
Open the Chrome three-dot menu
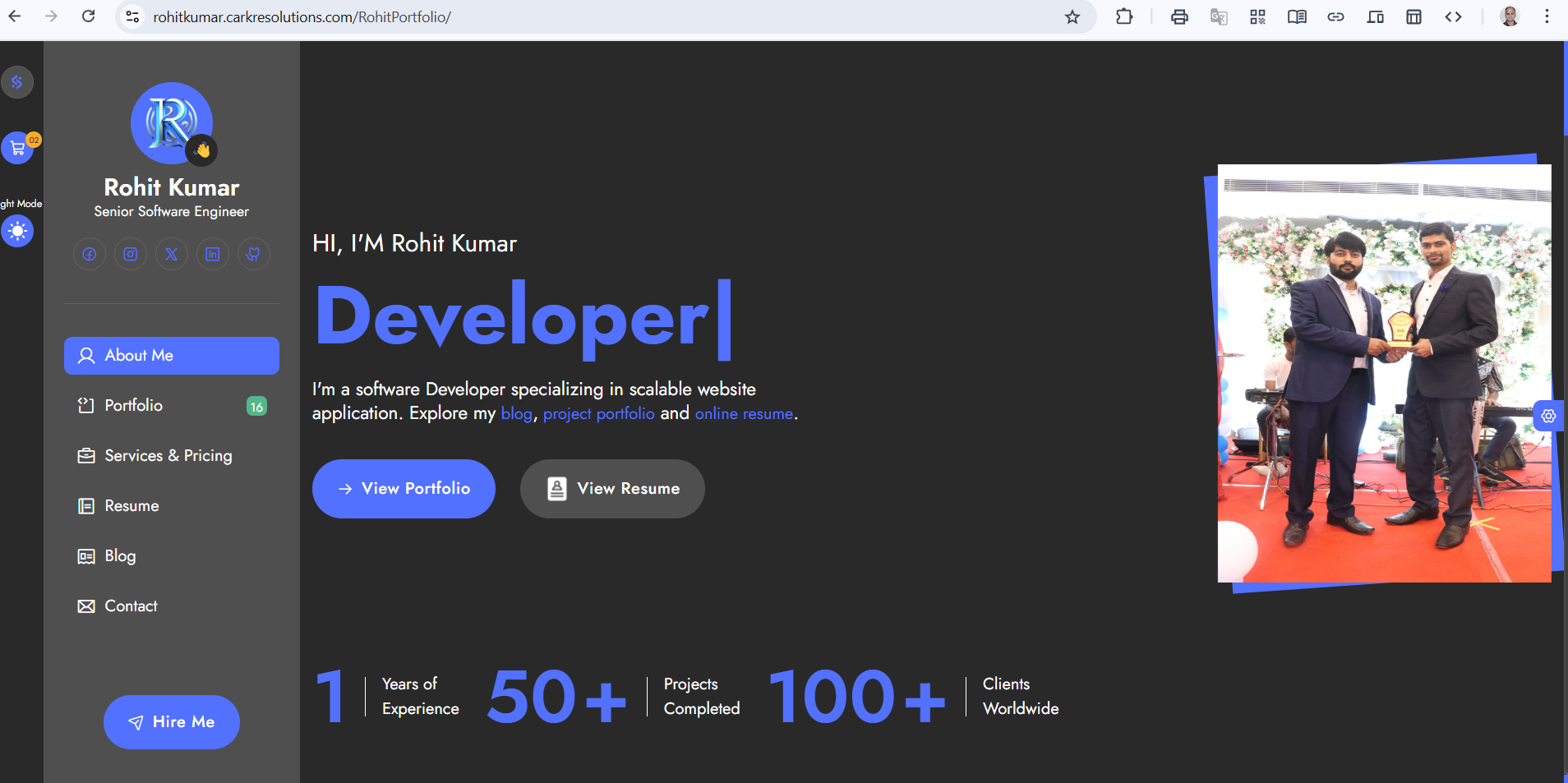coord(1547,17)
